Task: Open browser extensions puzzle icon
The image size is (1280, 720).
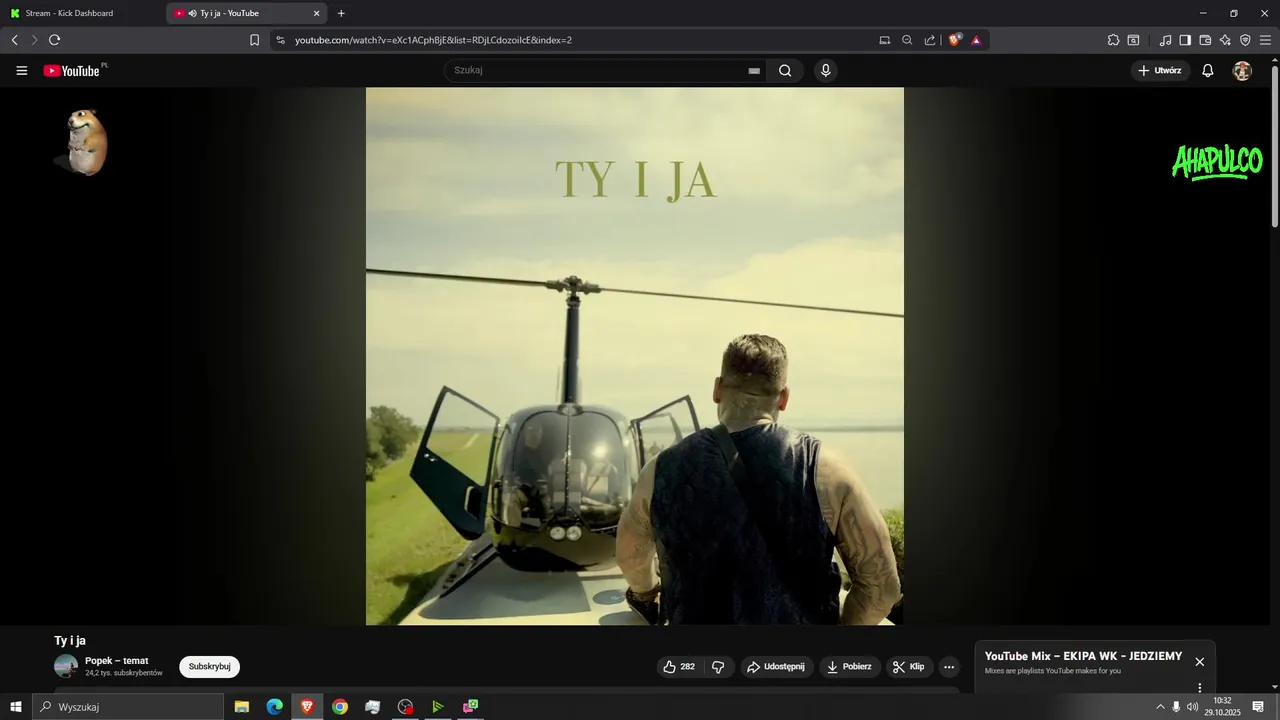Action: pos(1113,40)
